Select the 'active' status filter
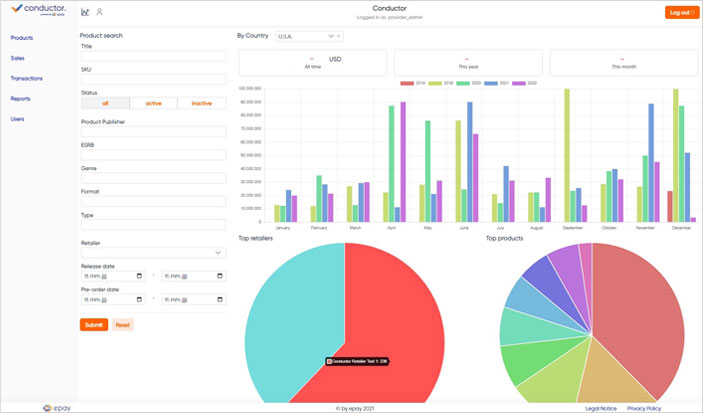The image size is (703, 413). (x=153, y=103)
